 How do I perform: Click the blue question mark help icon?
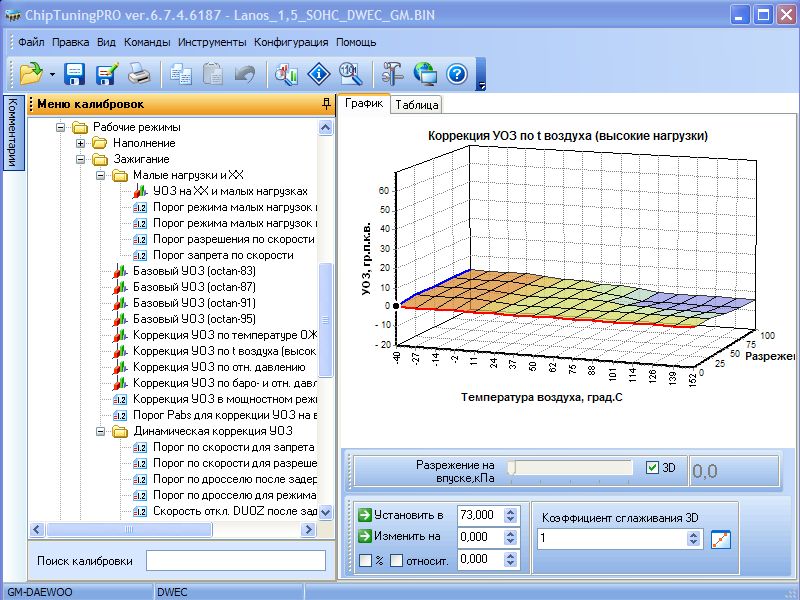457,73
